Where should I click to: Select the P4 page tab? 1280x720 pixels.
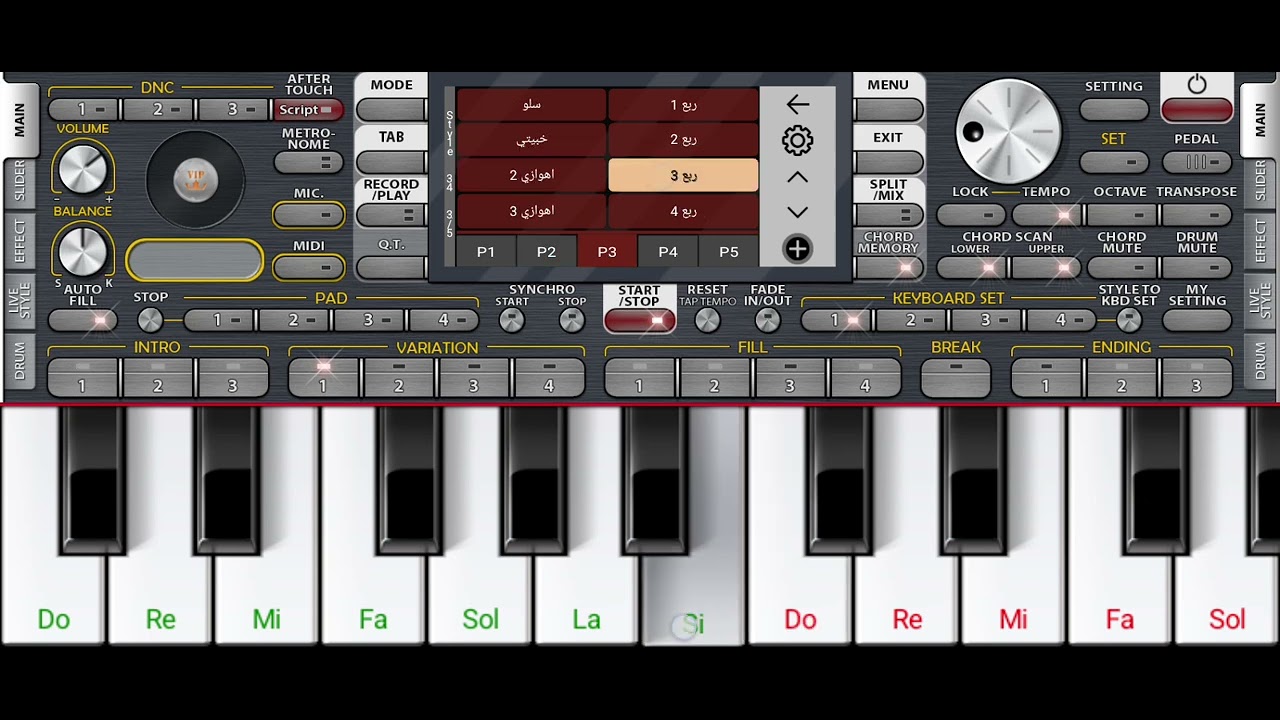668,252
